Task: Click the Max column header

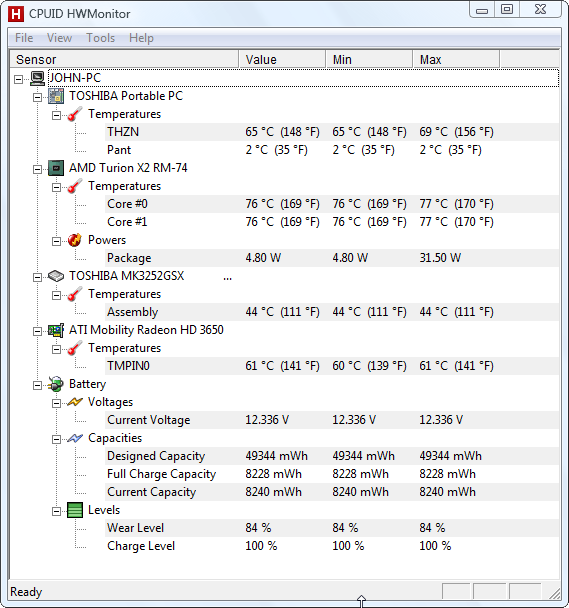Action: 456,59
